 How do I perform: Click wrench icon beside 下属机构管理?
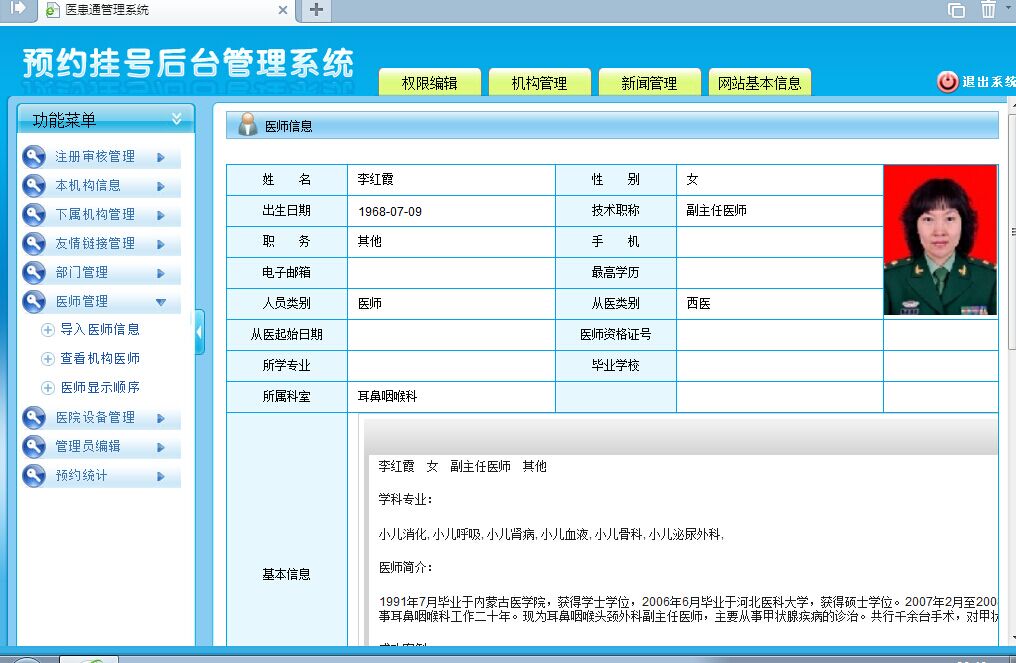coord(34,215)
